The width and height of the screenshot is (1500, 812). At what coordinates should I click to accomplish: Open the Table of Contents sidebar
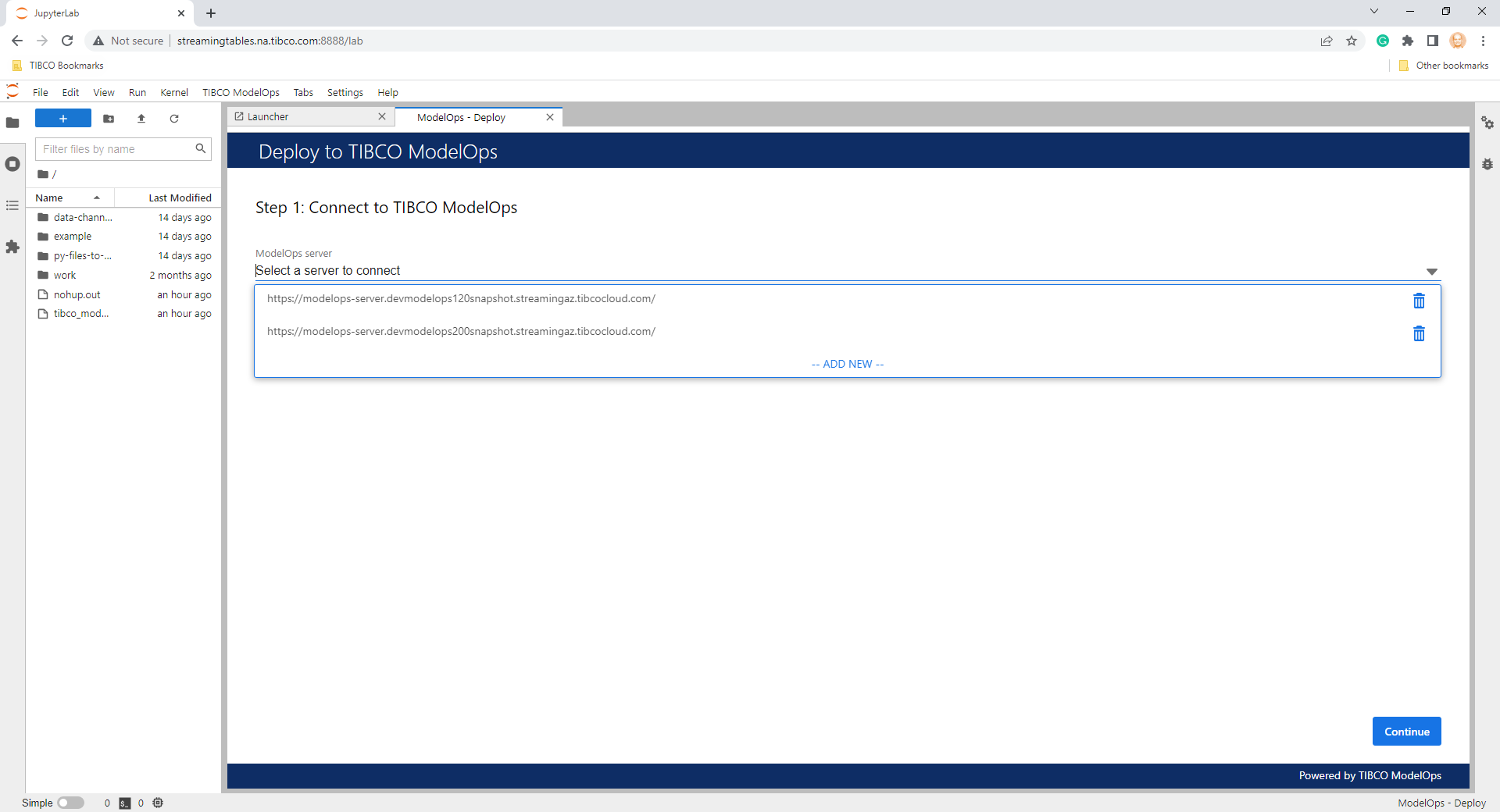[x=12, y=205]
